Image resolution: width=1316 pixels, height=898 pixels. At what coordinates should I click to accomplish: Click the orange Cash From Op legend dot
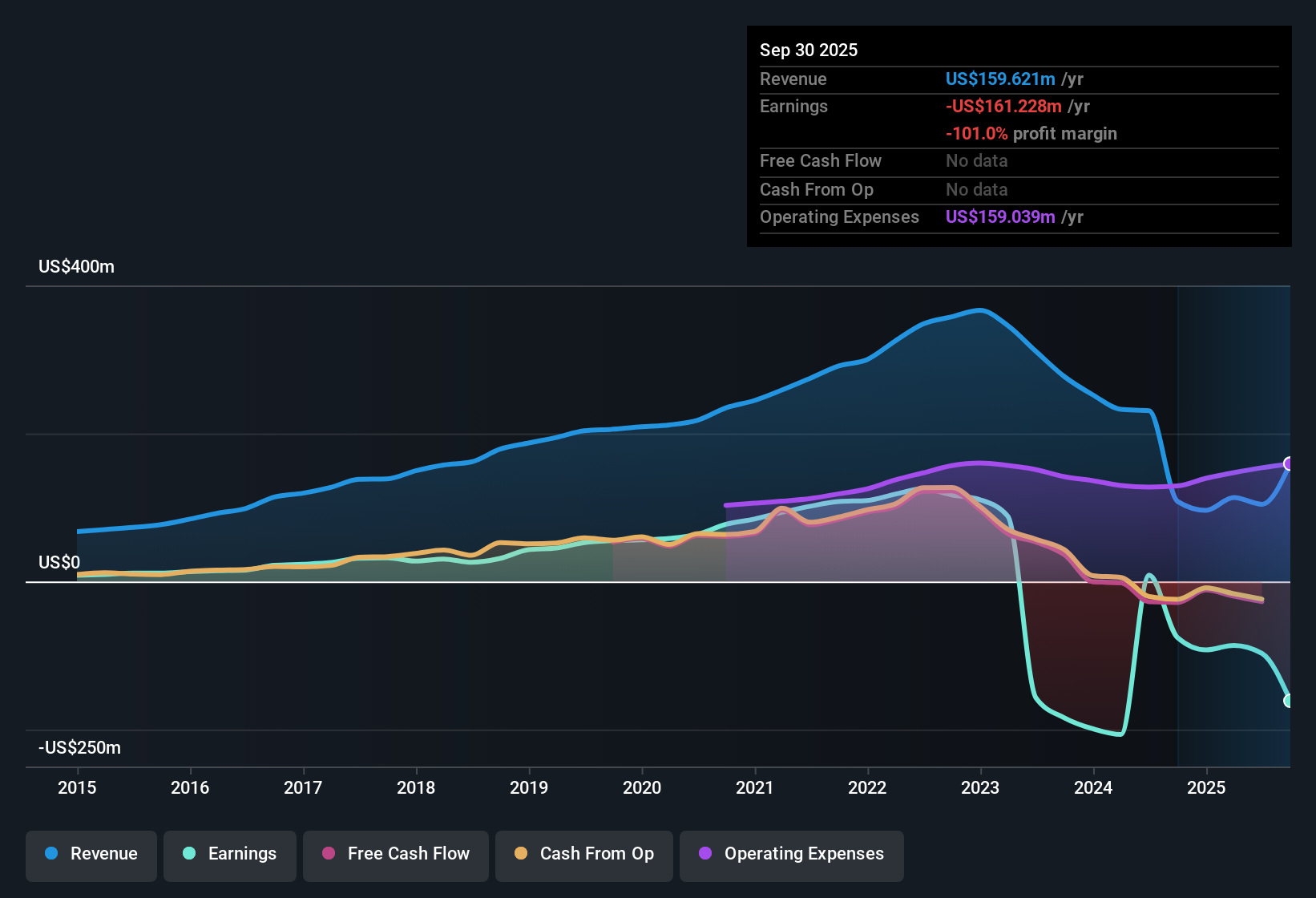click(520, 855)
